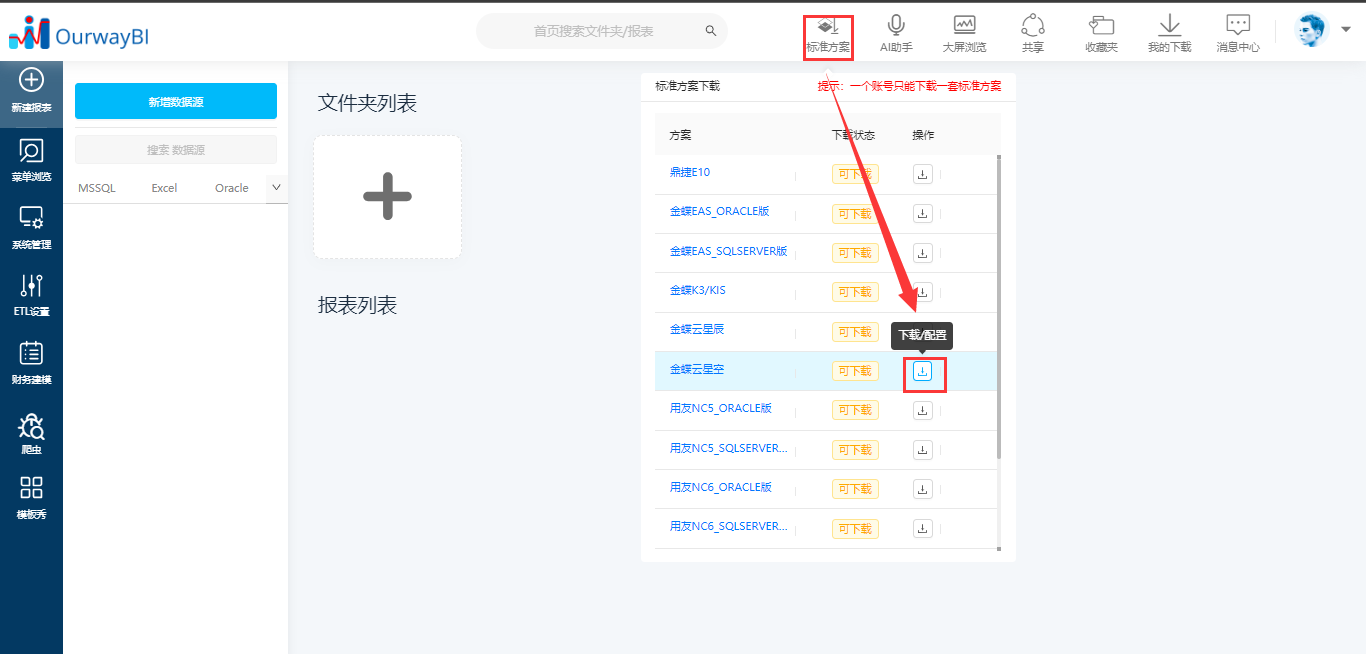Click the magnifier icon in search bar
This screenshot has height=654, width=1366.
711,31
